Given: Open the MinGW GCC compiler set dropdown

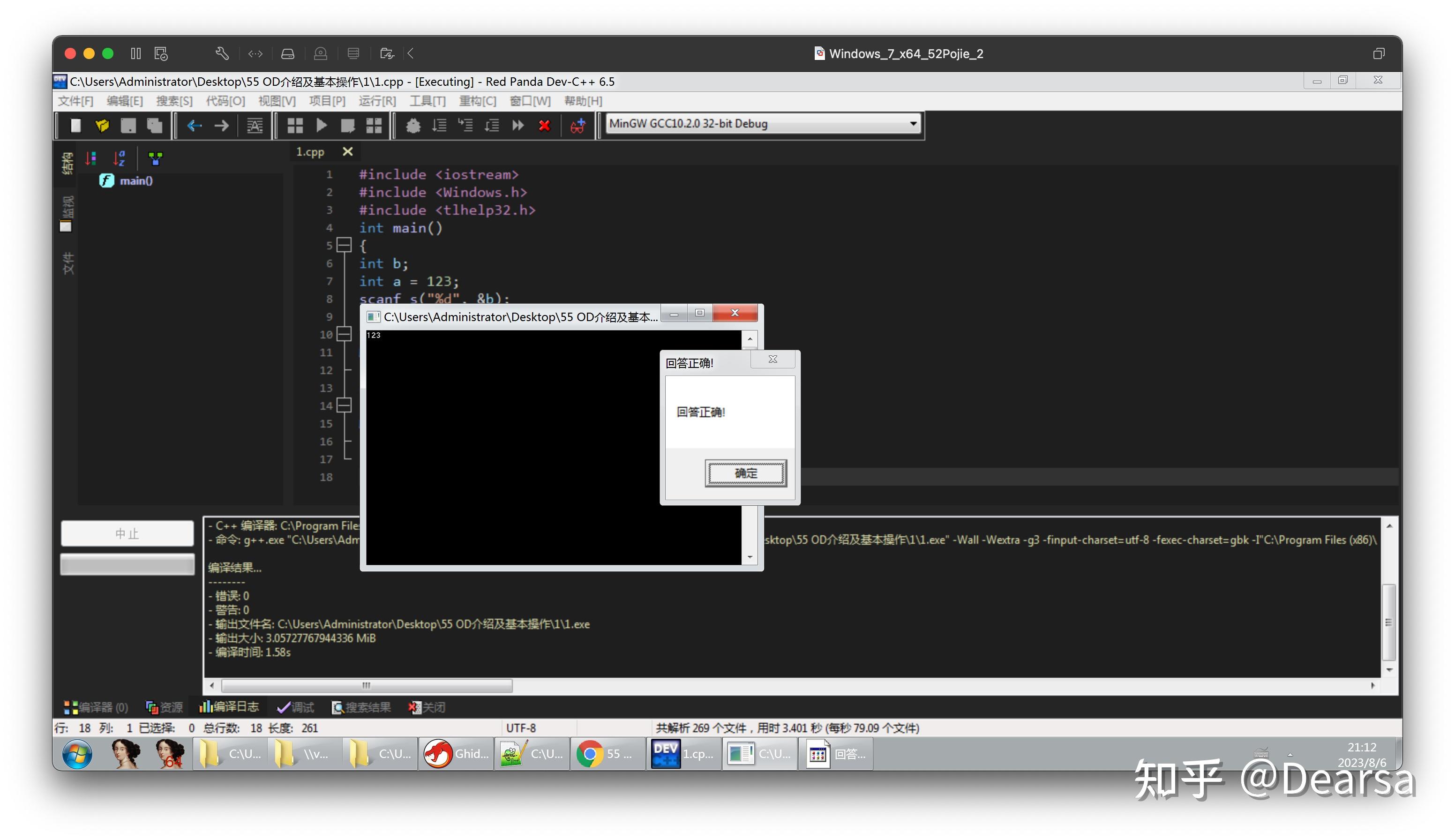Looking at the screenshot, I should 764,123.
